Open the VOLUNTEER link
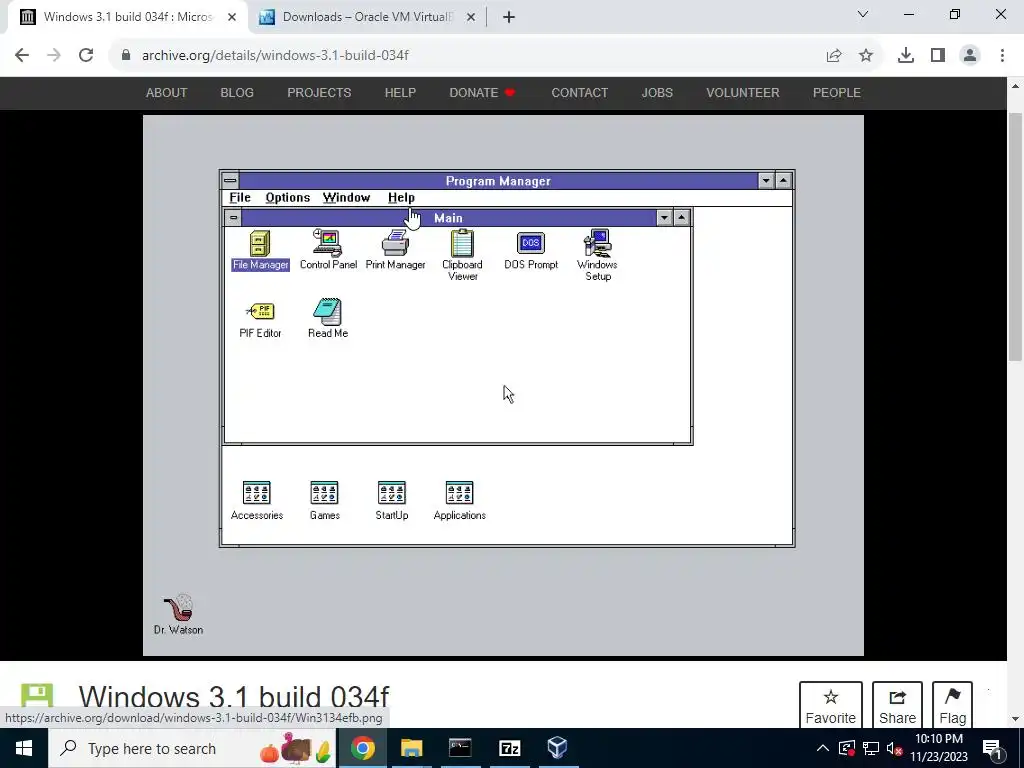The width and height of the screenshot is (1024, 768). pyautogui.click(x=743, y=93)
